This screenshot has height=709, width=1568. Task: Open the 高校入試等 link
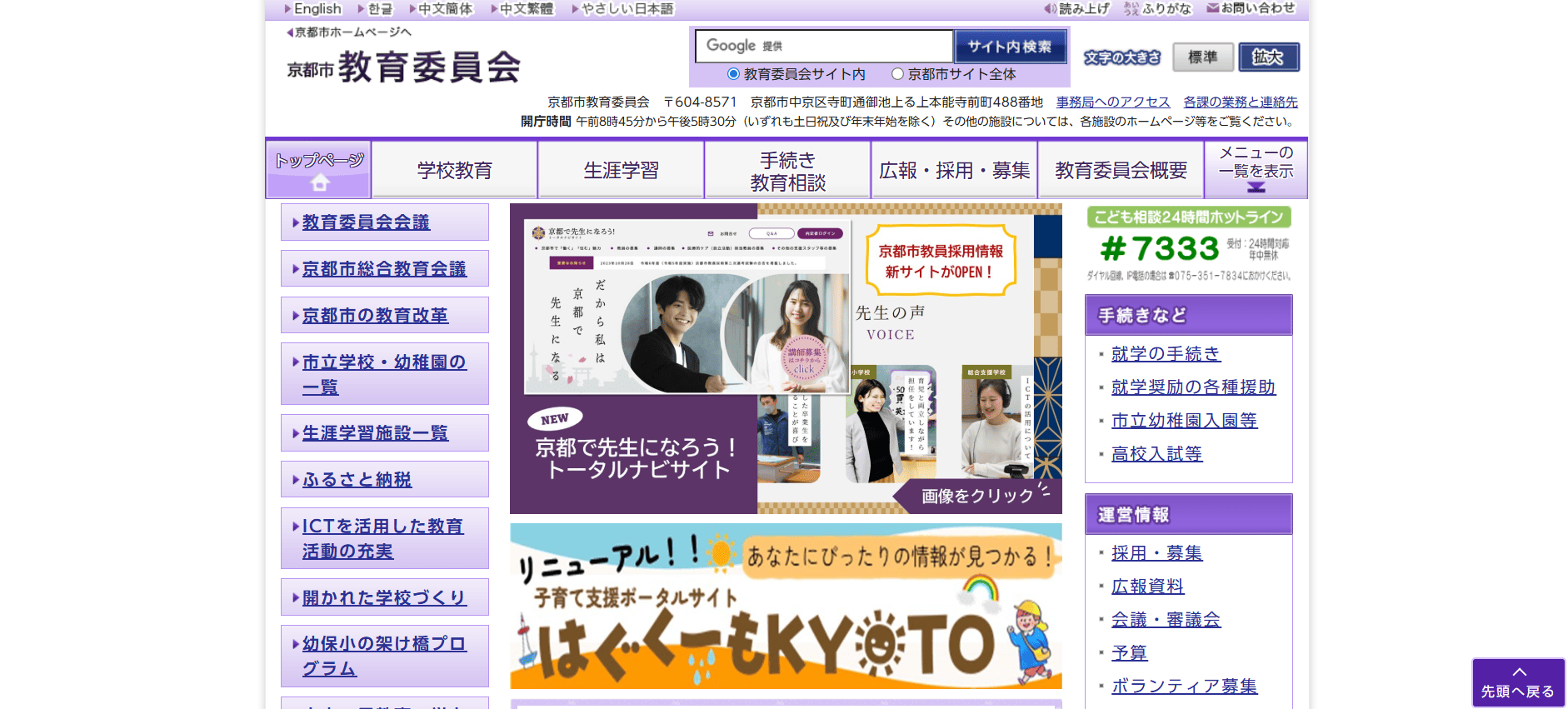click(x=1156, y=454)
